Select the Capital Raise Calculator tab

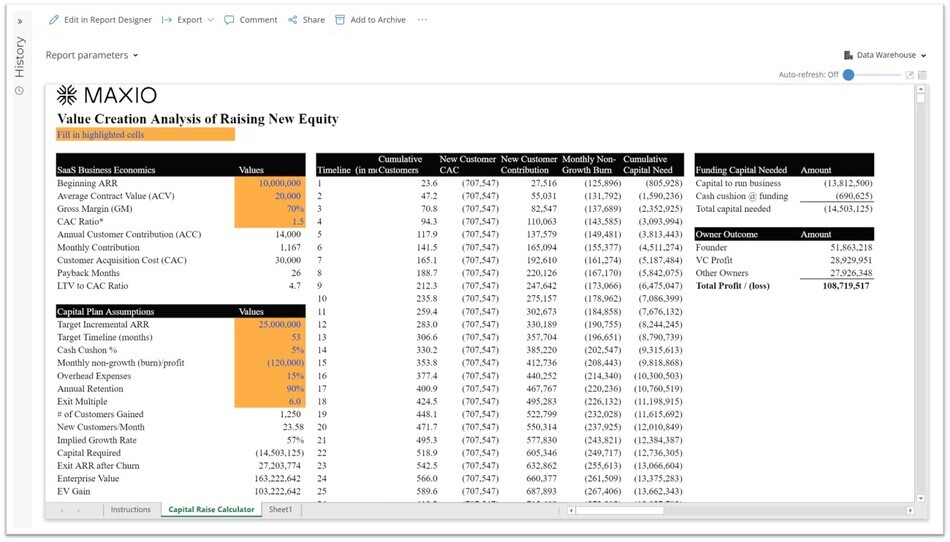211,510
